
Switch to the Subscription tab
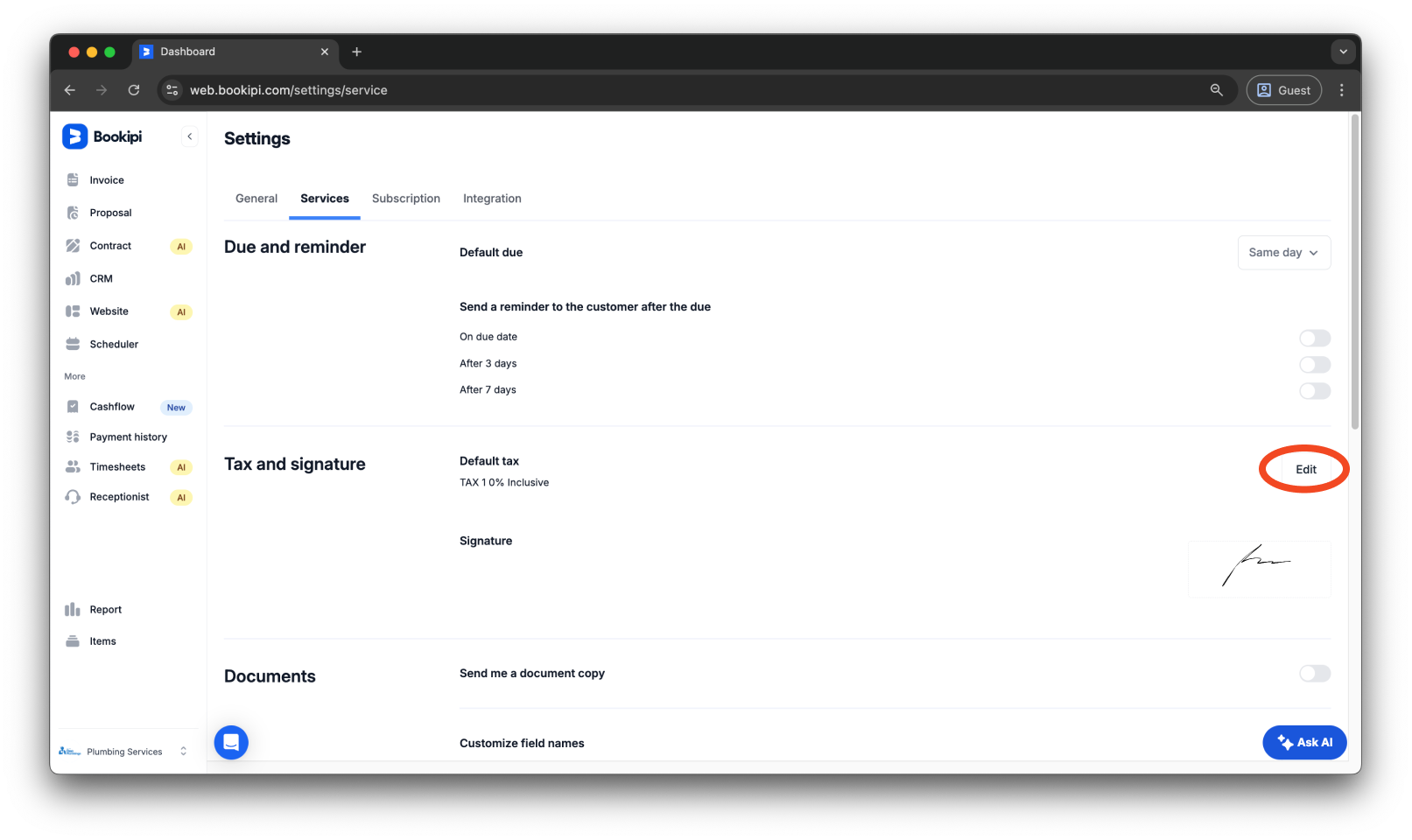click(405, 199)
